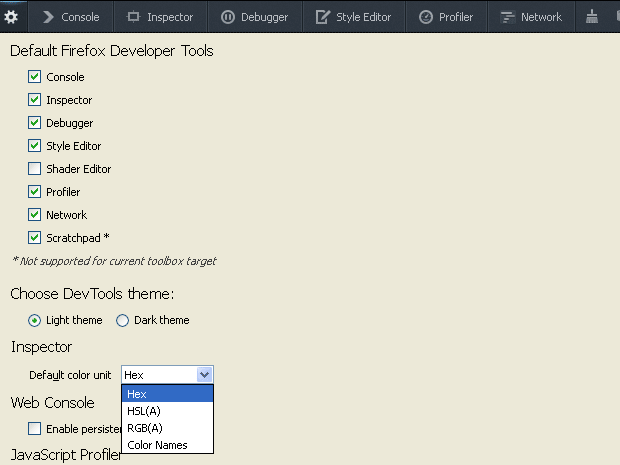
Task: Open the Network tab
Action: pos(531,17)
